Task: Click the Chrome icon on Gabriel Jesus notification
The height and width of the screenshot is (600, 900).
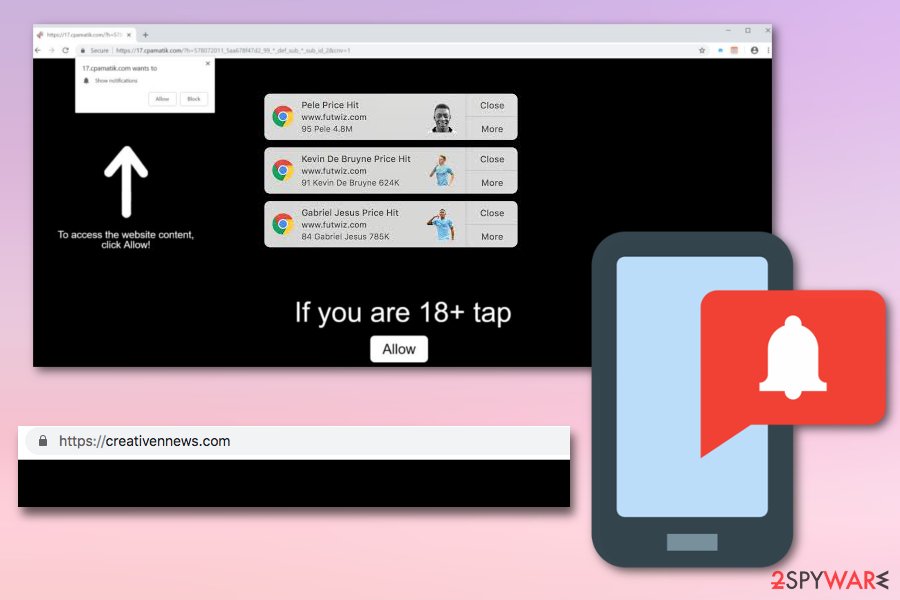Action: (x=283, y=225)
